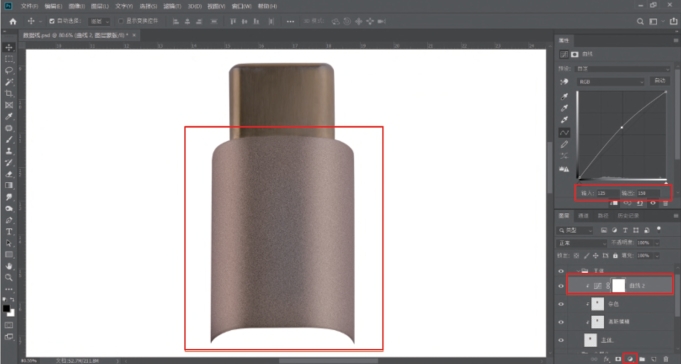This screenshot has width=681, height=364.
Task: Select the Zoom magnifier tool
Action: (x=9, y=278)
